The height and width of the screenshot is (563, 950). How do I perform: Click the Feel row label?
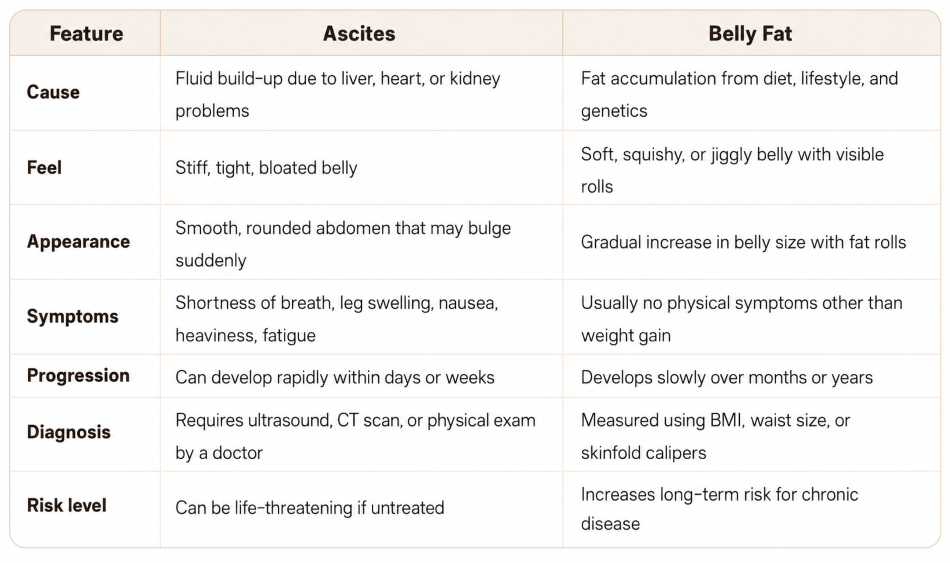44,167
